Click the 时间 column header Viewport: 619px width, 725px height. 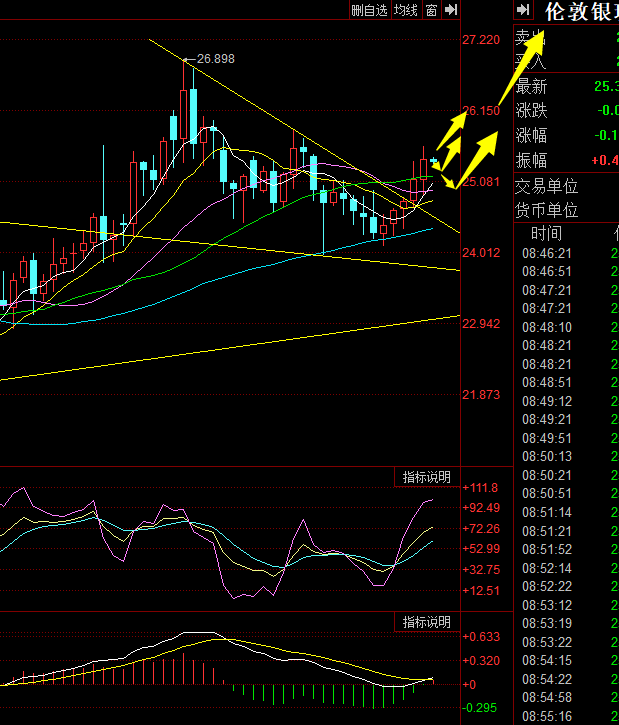pyautogui.click(x=546, y=233)
